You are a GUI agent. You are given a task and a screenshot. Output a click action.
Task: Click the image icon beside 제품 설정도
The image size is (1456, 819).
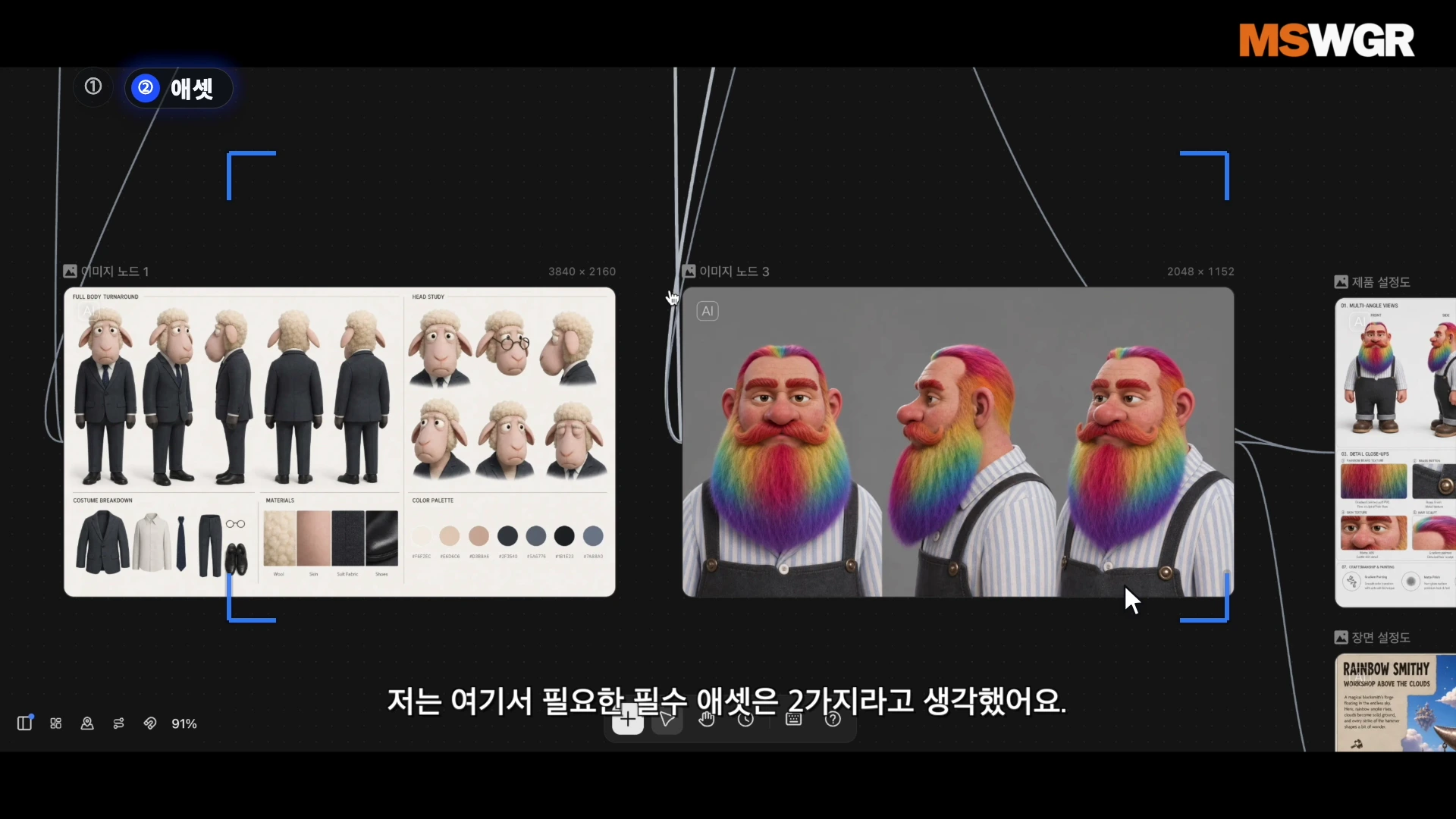pos(1341,282)
